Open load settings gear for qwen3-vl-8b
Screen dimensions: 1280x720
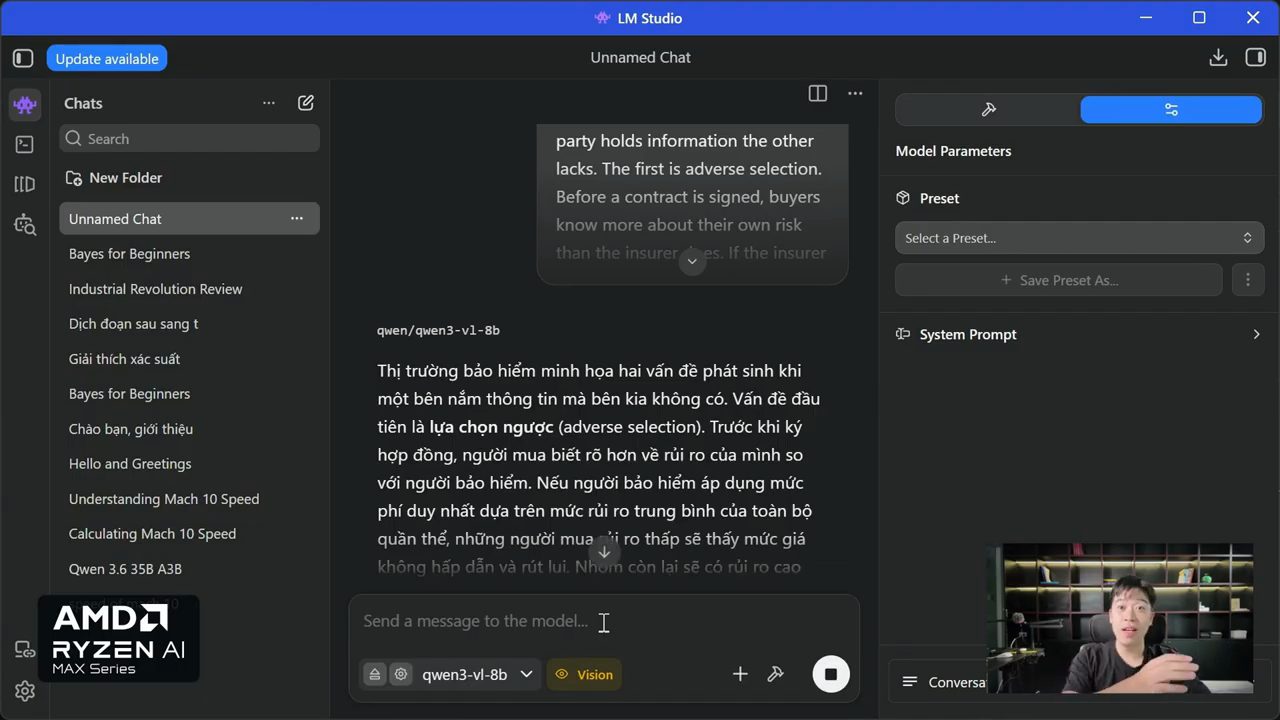click(401, 674)
